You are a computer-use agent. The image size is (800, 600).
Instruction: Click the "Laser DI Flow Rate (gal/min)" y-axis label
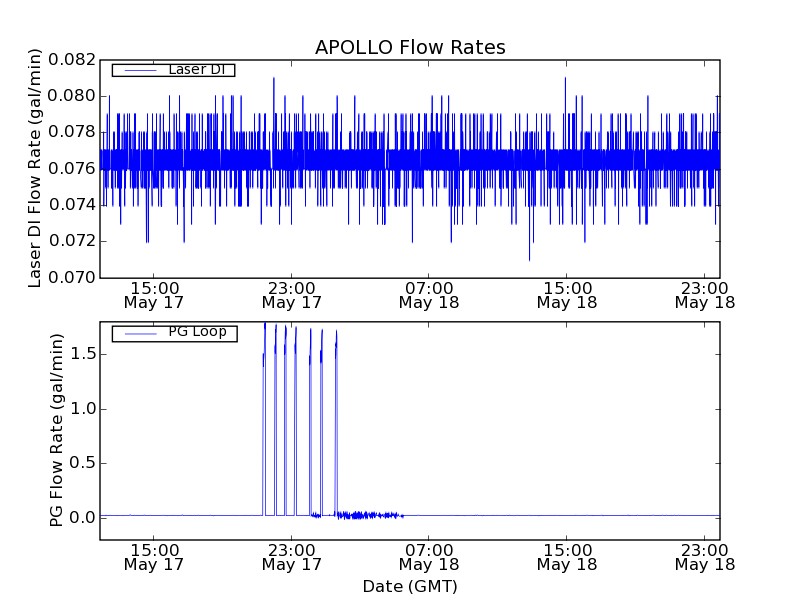35,168
